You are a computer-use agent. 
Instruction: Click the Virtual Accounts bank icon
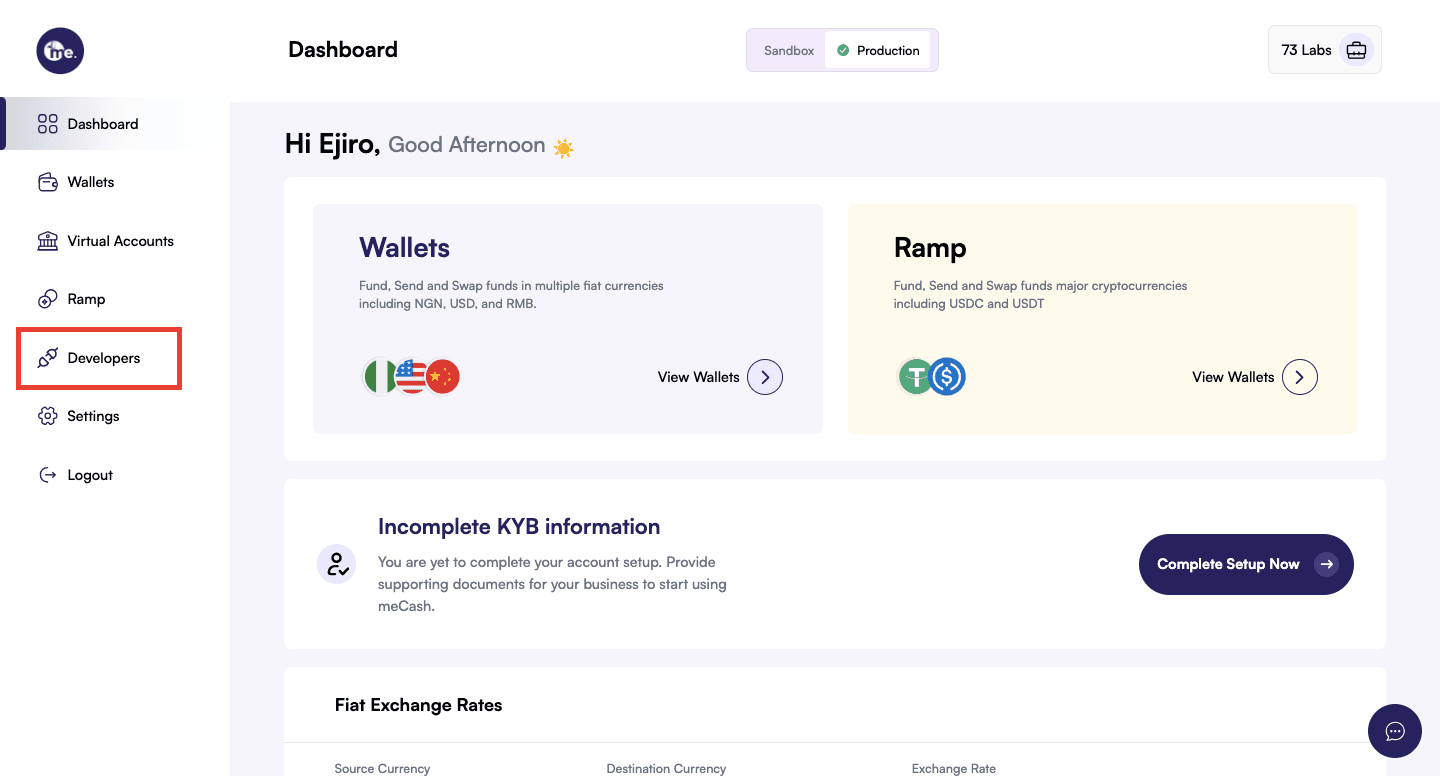click(x=47, y=241)
